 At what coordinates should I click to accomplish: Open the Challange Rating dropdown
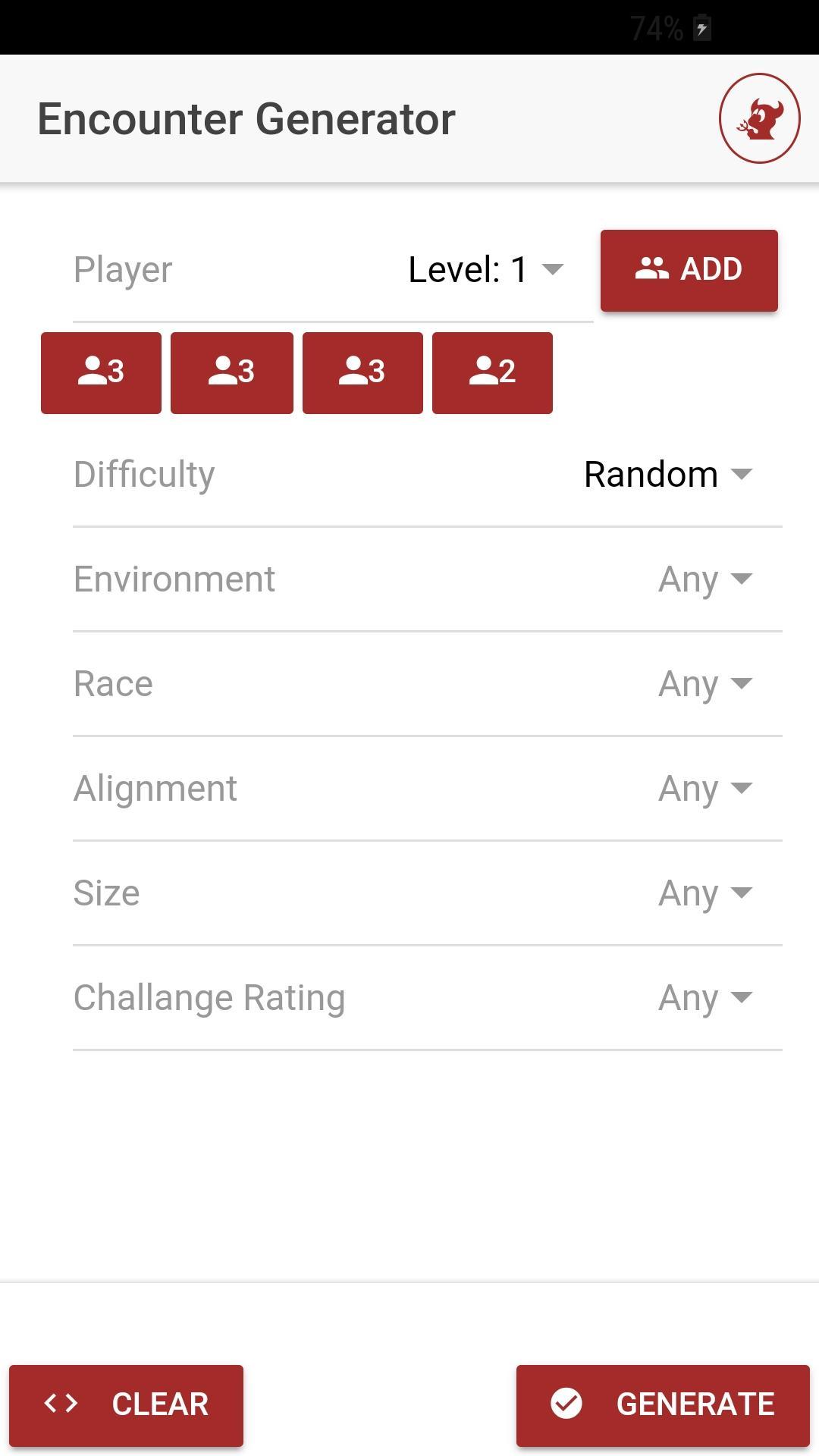point(704,998)
